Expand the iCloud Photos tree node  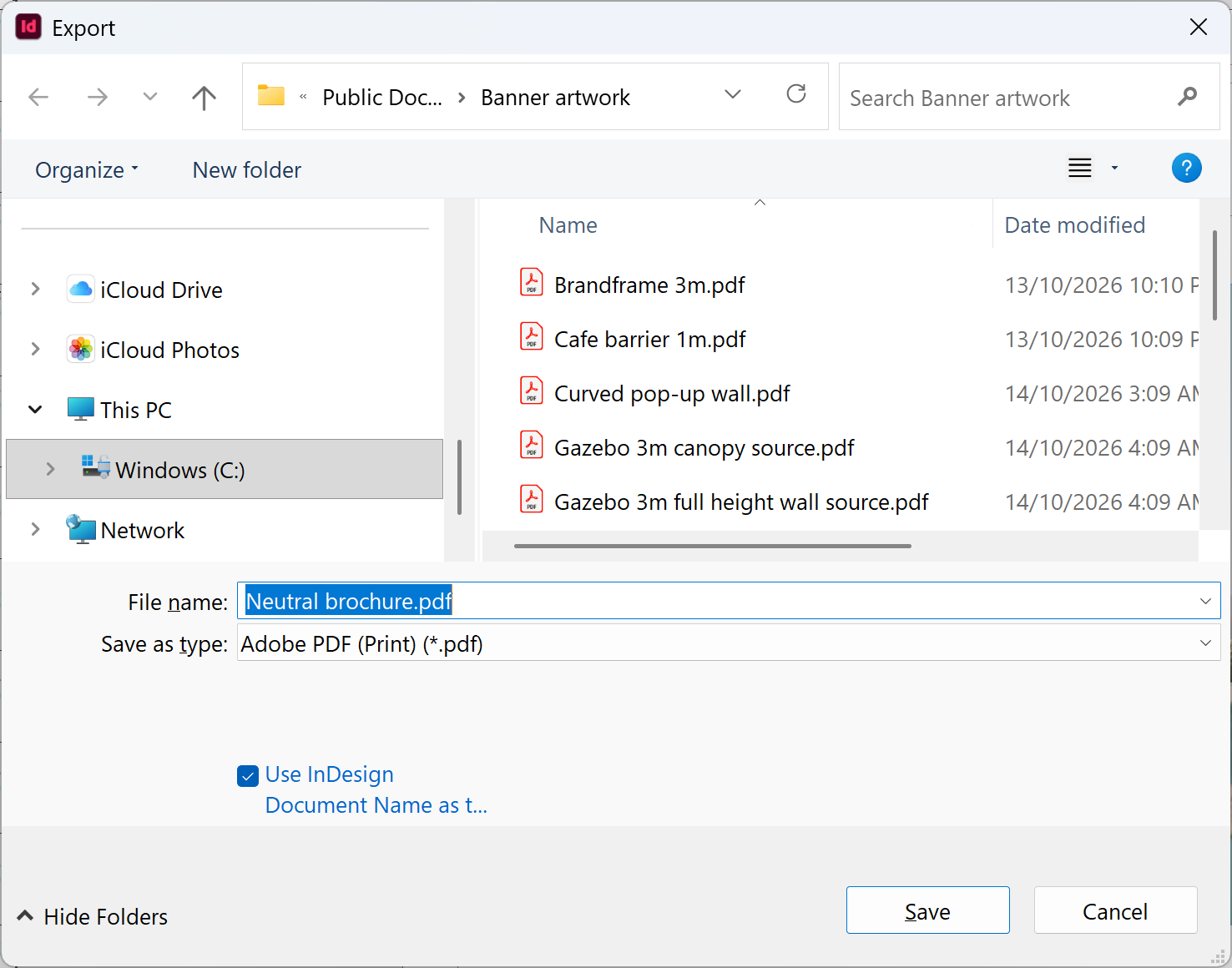pyautogui.click(x=35, y=350)
